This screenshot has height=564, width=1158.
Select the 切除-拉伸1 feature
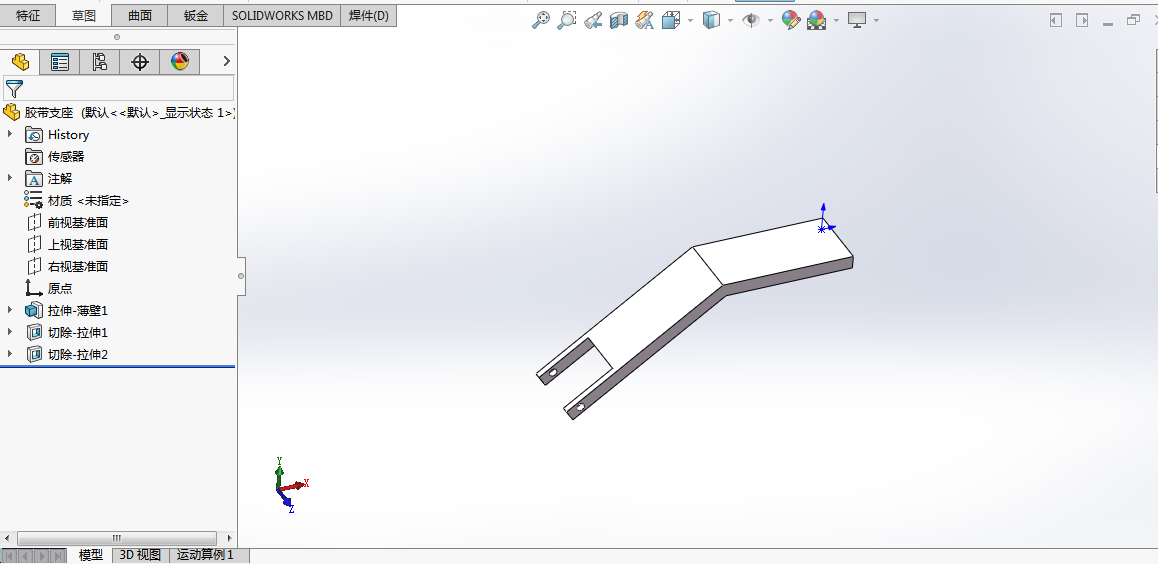click(78, 333)
